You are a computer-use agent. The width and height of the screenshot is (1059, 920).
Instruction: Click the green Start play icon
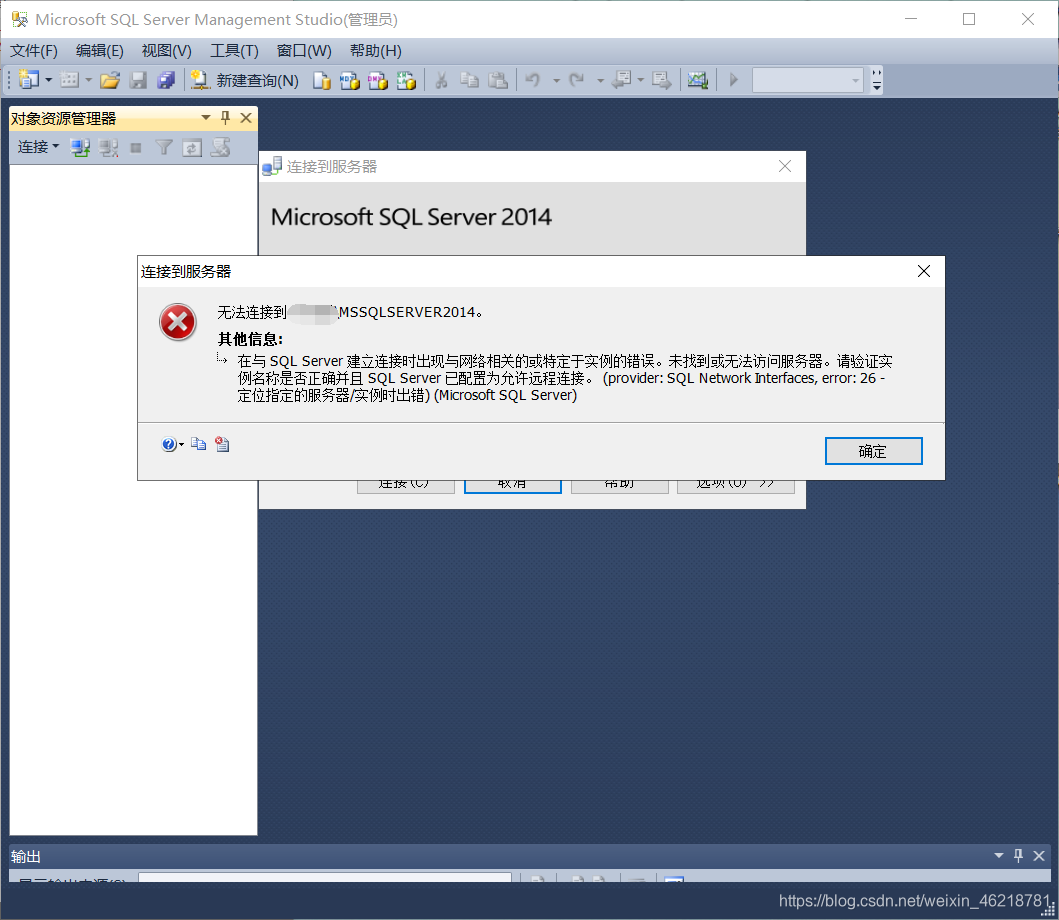tap(733, 80)
